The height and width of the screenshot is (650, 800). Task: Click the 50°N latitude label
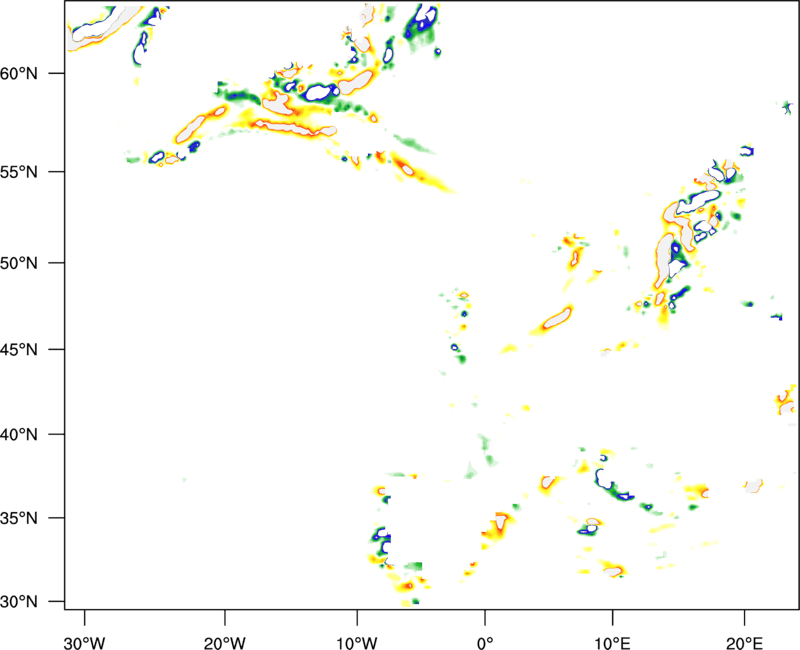pyautogui.click(x=19, y=264)
